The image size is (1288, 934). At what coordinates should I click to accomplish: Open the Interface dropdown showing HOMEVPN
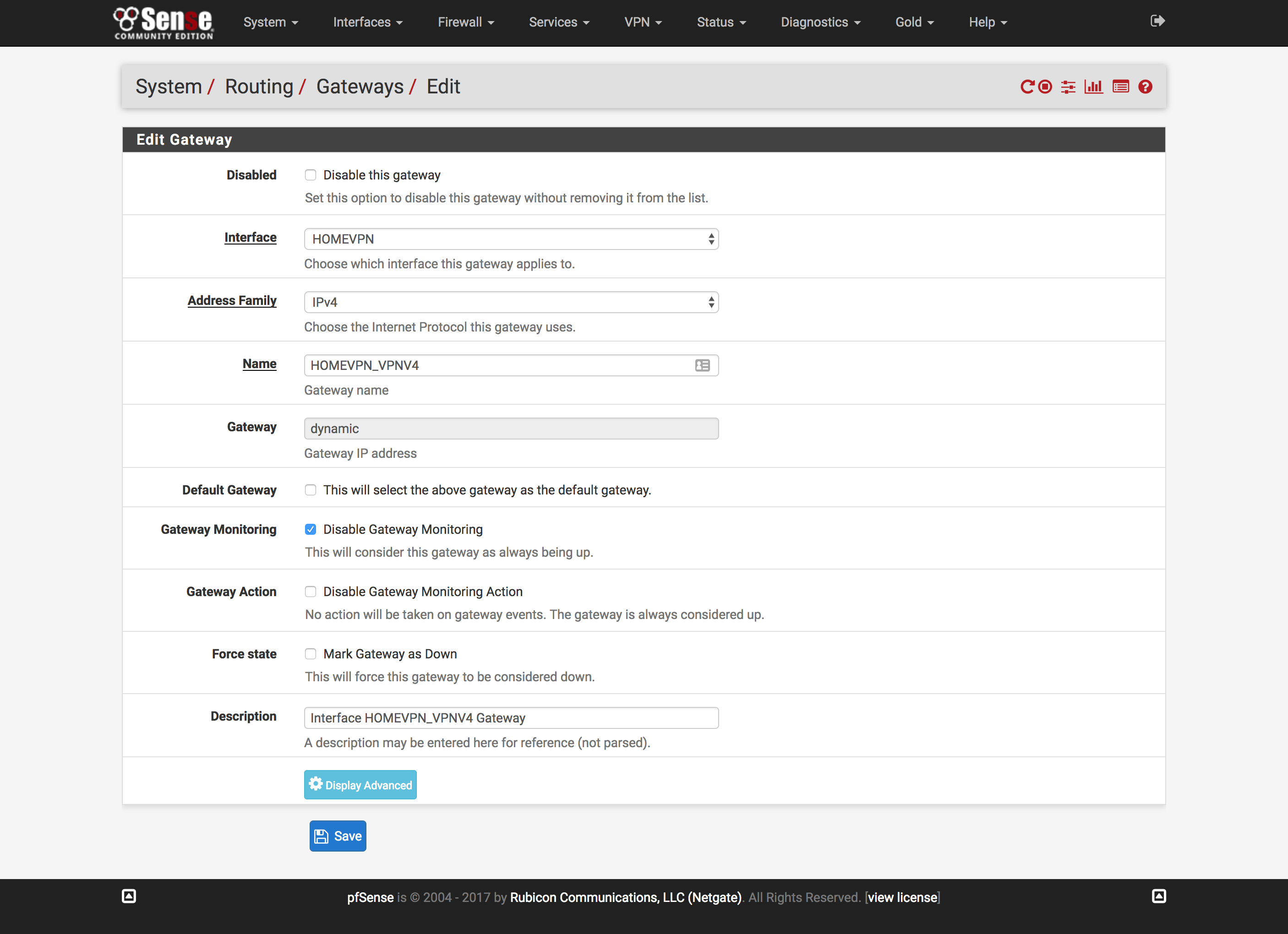511,239
